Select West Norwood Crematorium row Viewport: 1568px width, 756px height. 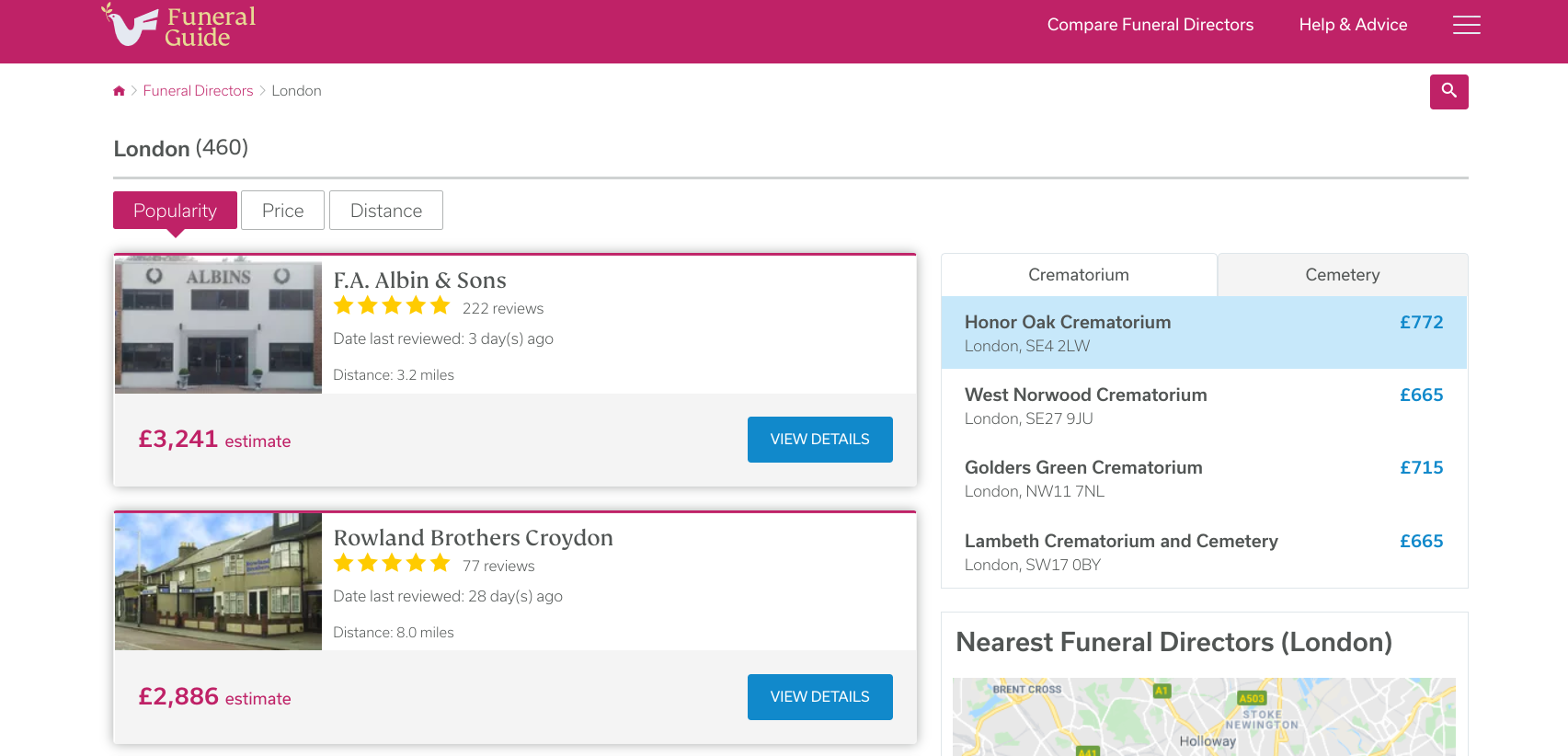tap(1204, 406)
